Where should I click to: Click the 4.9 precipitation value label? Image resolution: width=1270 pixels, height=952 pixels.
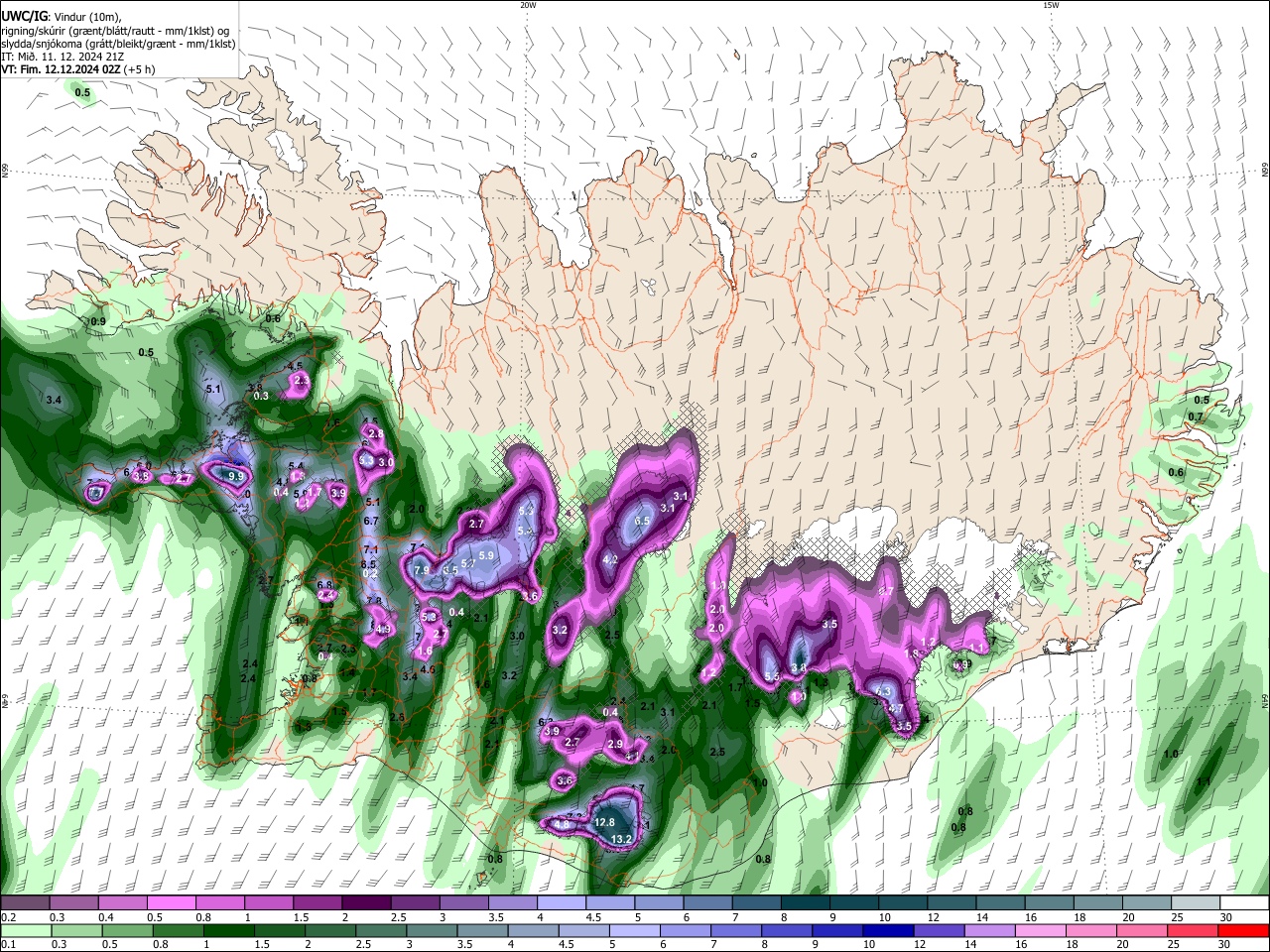383,629
